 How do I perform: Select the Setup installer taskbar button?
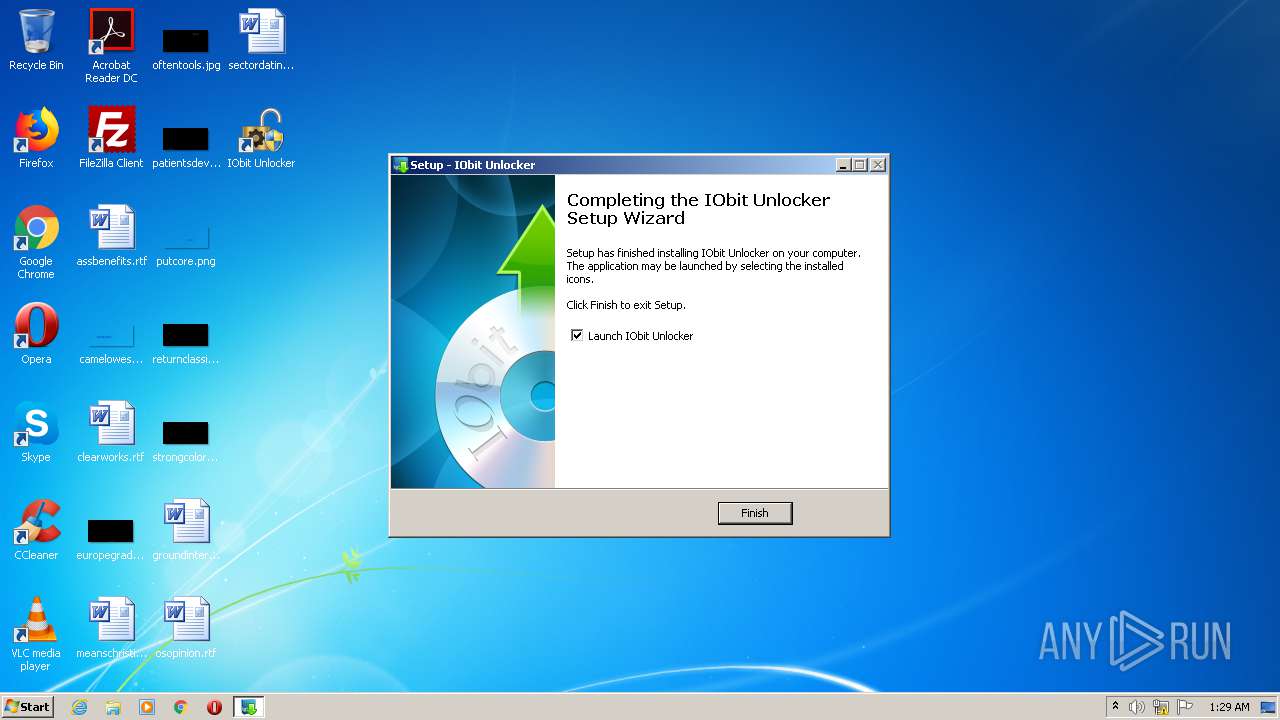pyautogui.click(x=248, y=707)
